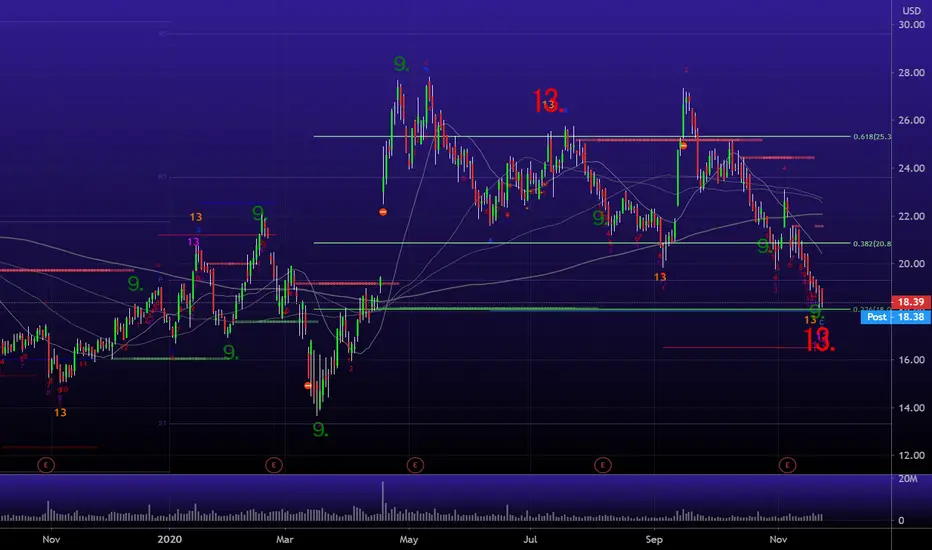932x550 pixels.
Task: Click the 2020 label on the time axis
Action: click(169, 539)
